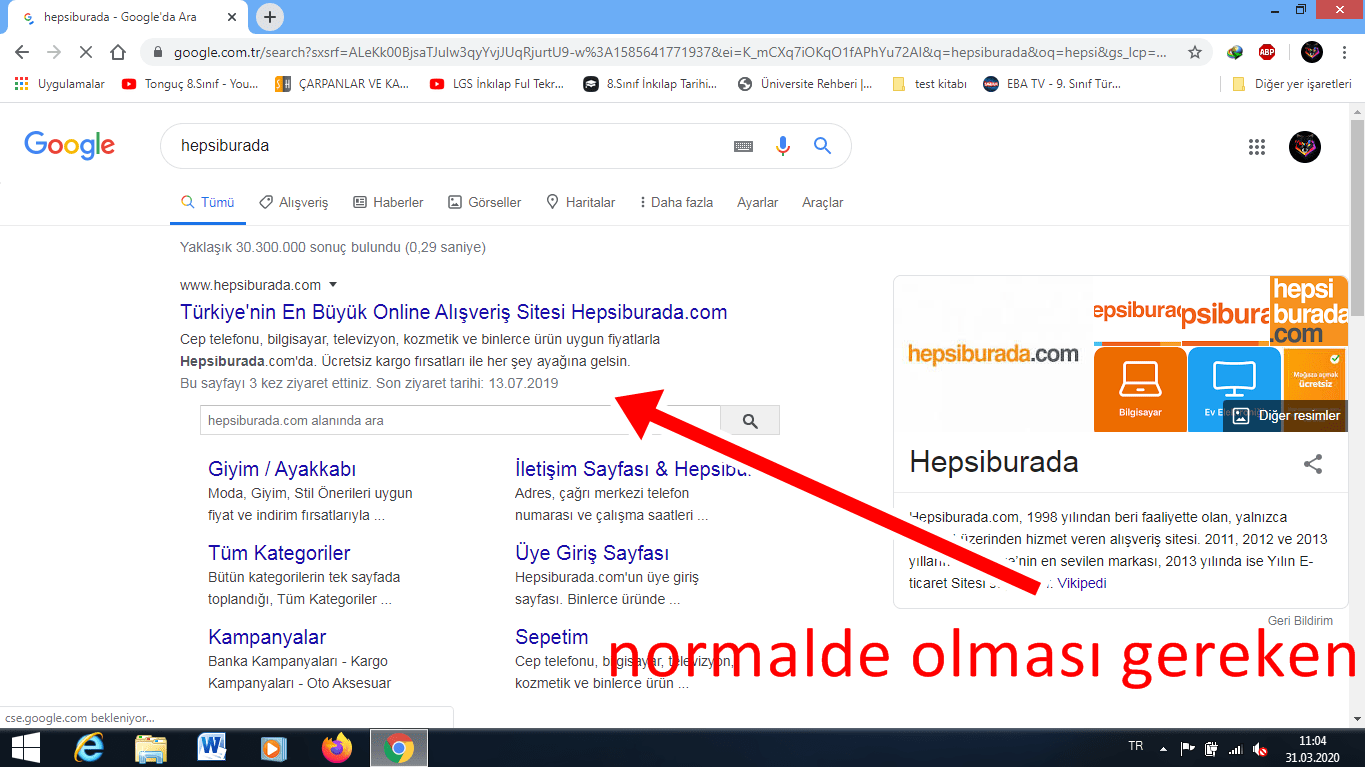This screenshot has width=1365, height=767.
Task: Open the Daha fazla menu
Action: click(677, 202)
